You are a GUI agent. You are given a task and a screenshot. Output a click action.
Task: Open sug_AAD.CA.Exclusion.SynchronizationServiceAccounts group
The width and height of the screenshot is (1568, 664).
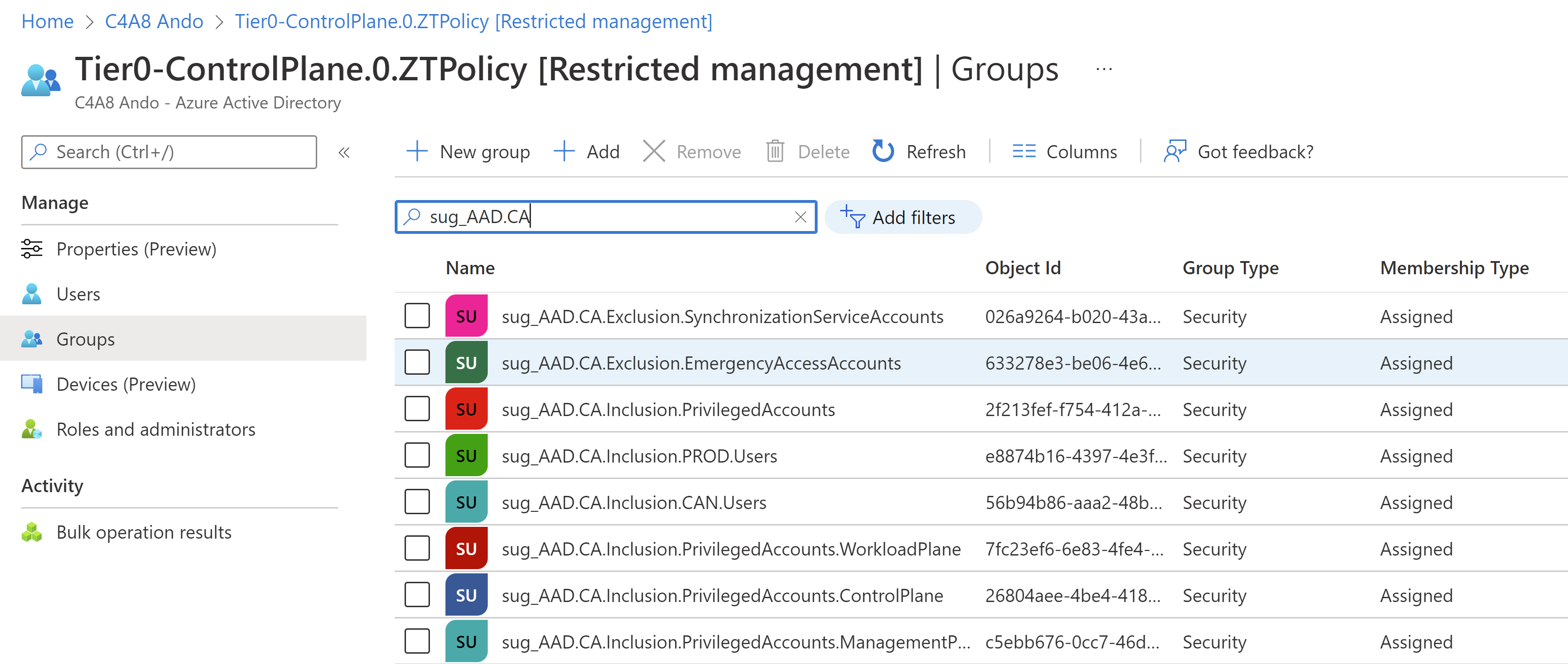(x=723, y=316)
